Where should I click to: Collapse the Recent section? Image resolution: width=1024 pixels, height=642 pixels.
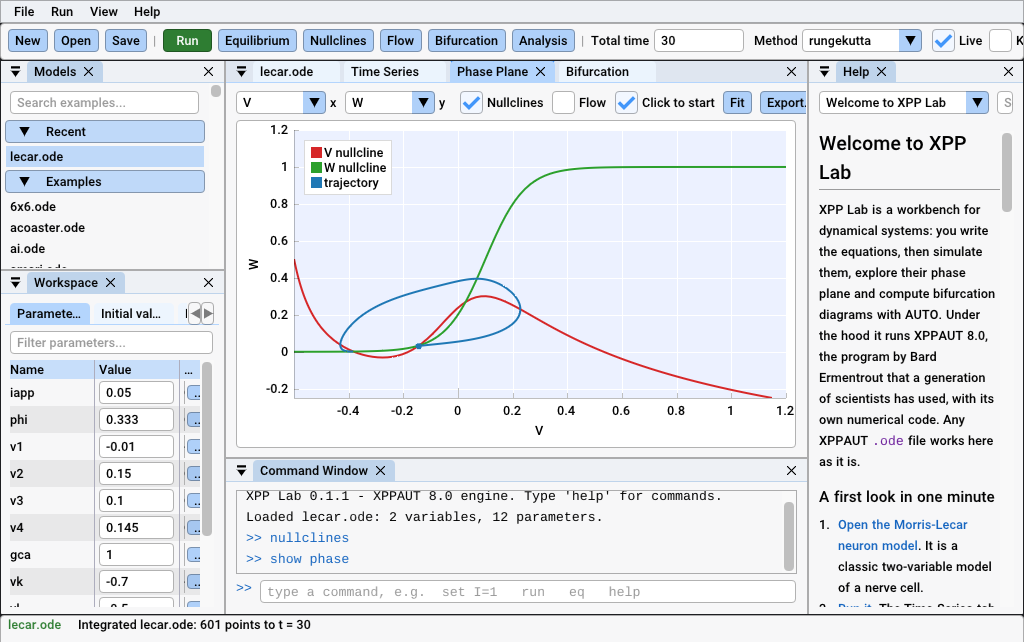pos(104,131)
